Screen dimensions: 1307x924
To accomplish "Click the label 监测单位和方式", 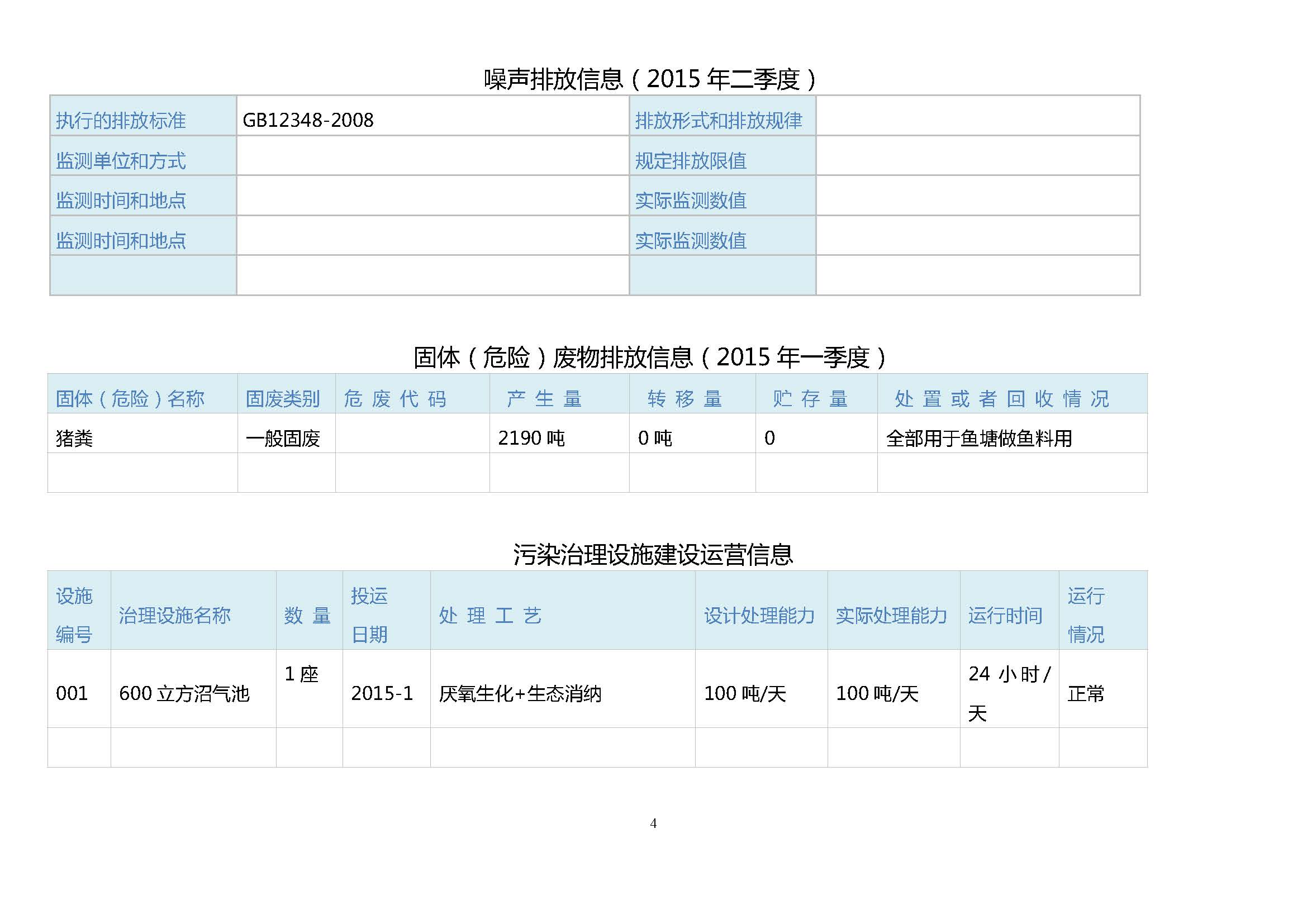I will pyautogui.click(x=121, y=160).
